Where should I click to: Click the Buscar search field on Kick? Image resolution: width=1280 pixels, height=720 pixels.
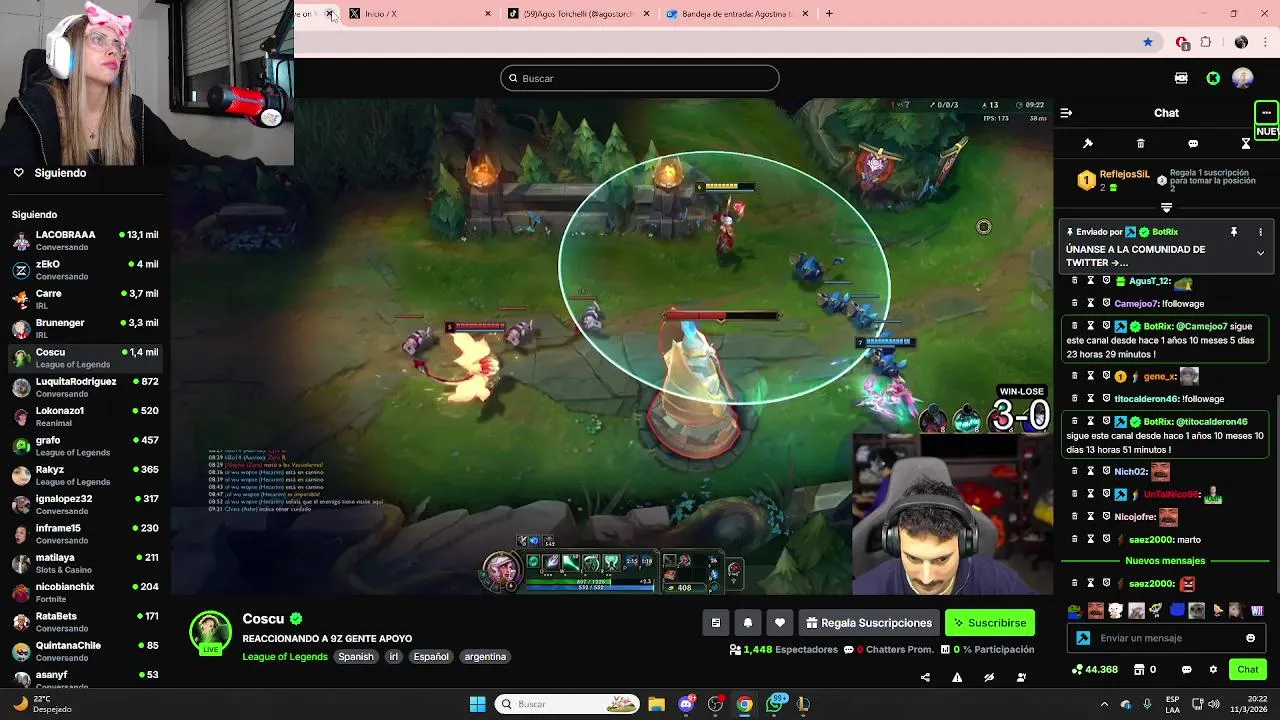coord(640,78)
